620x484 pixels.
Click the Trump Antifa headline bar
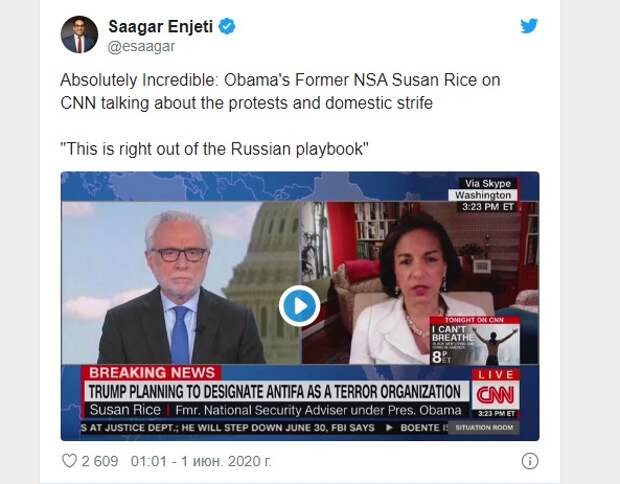point(276,391)
